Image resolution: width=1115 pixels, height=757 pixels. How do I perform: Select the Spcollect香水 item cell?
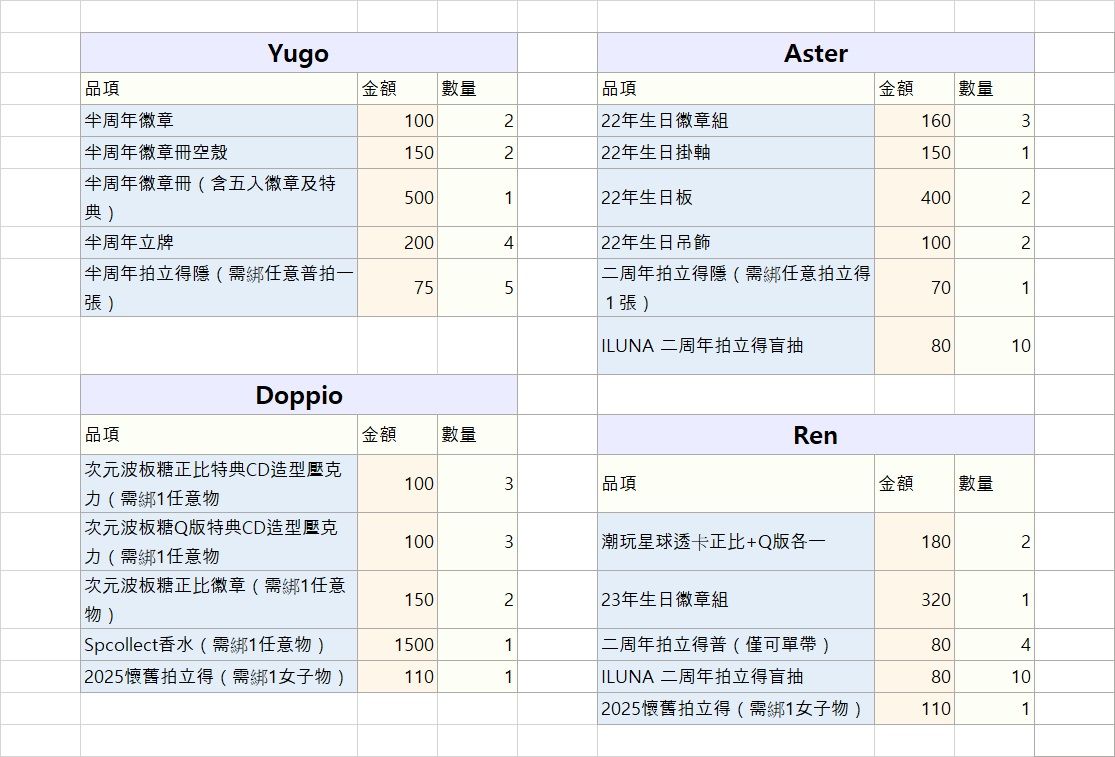coord(219,645)
